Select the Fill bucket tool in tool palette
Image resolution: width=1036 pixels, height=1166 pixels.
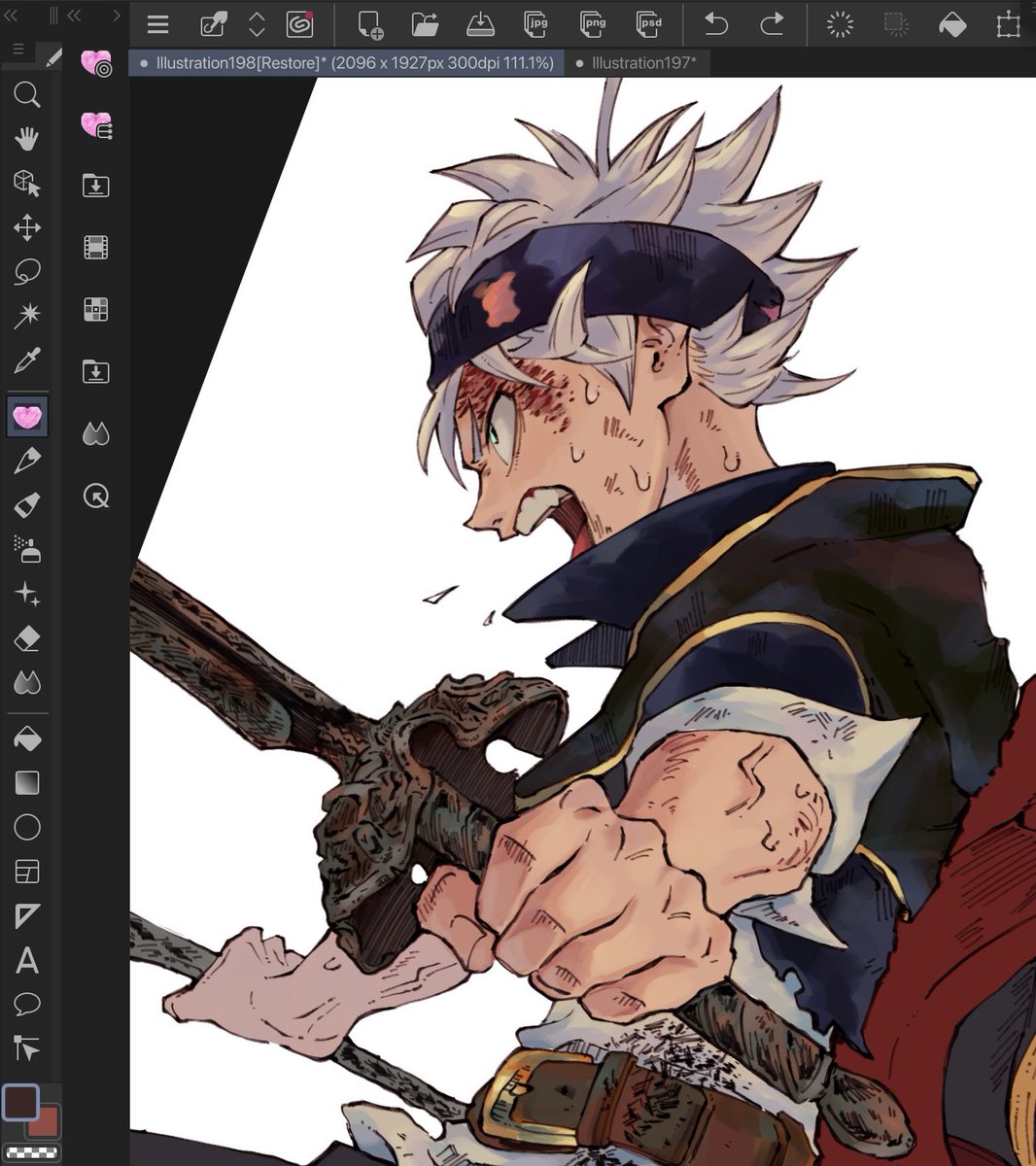pos(27,738)
